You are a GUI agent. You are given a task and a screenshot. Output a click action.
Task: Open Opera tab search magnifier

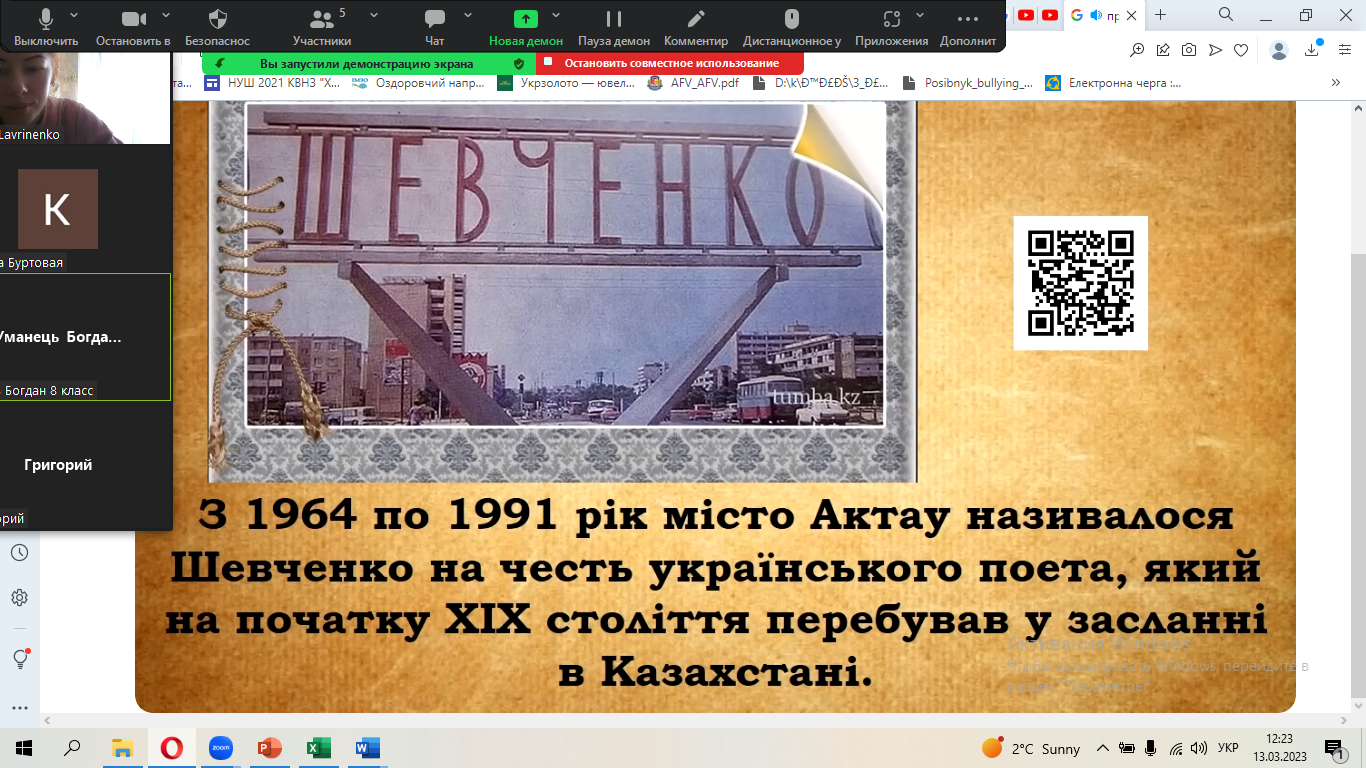1226,14
